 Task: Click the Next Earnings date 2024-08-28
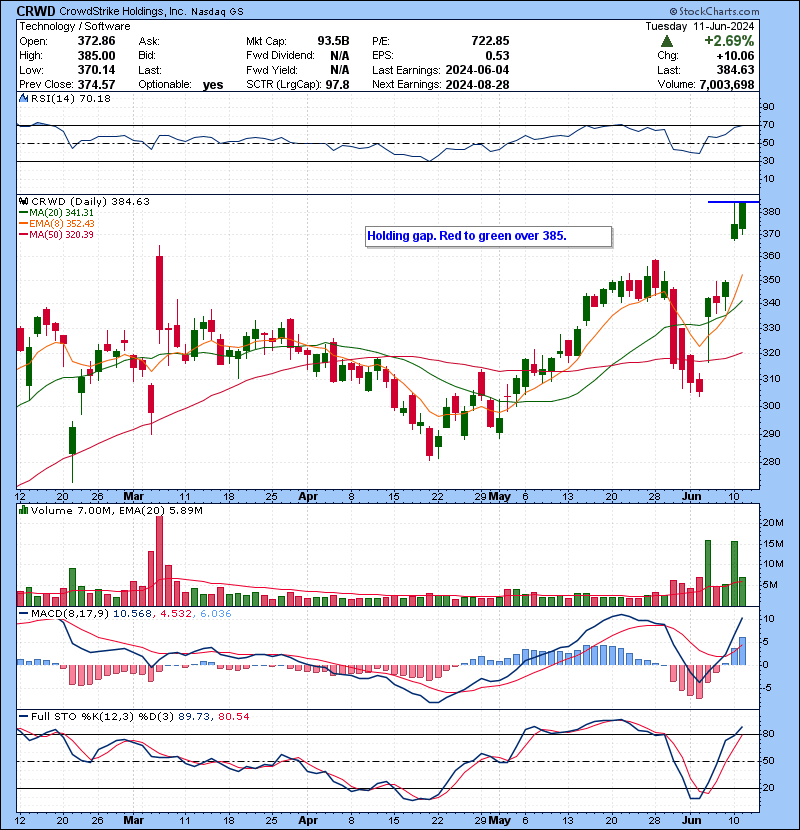478,84
